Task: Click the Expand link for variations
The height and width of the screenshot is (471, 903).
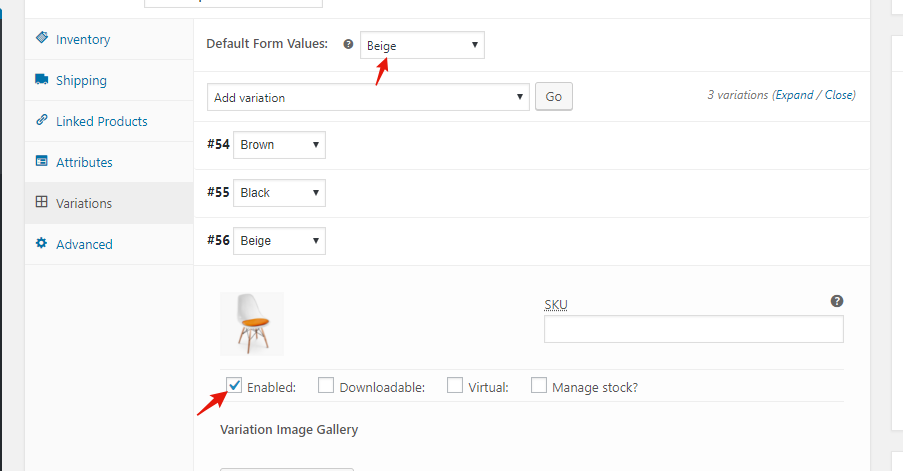Action: (795, 95)
